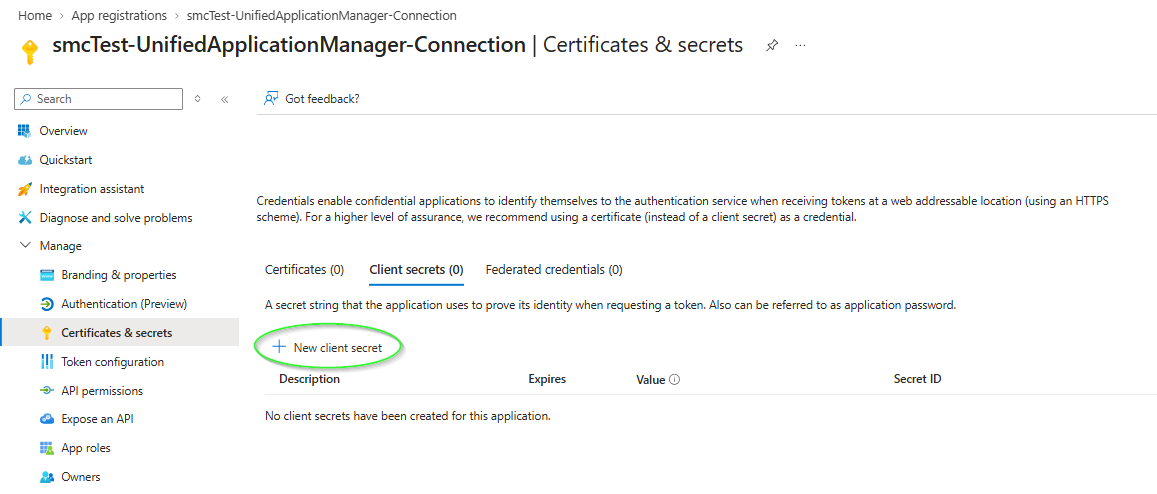Click the Diagnose and solve problems wrench icon

tap(25, 218)
